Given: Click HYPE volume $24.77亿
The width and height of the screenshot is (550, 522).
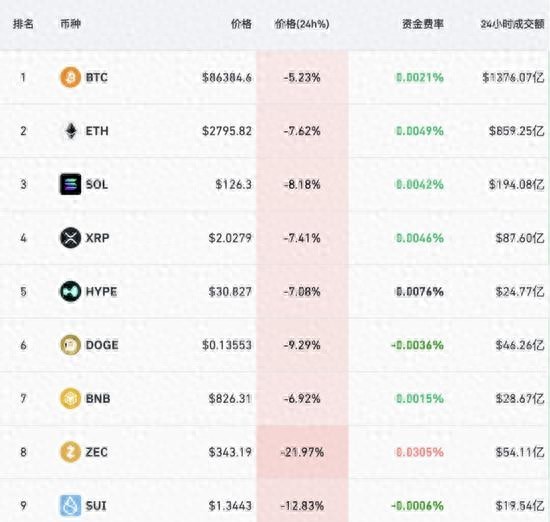Looking at the screenshot, I should coord(520,292).
